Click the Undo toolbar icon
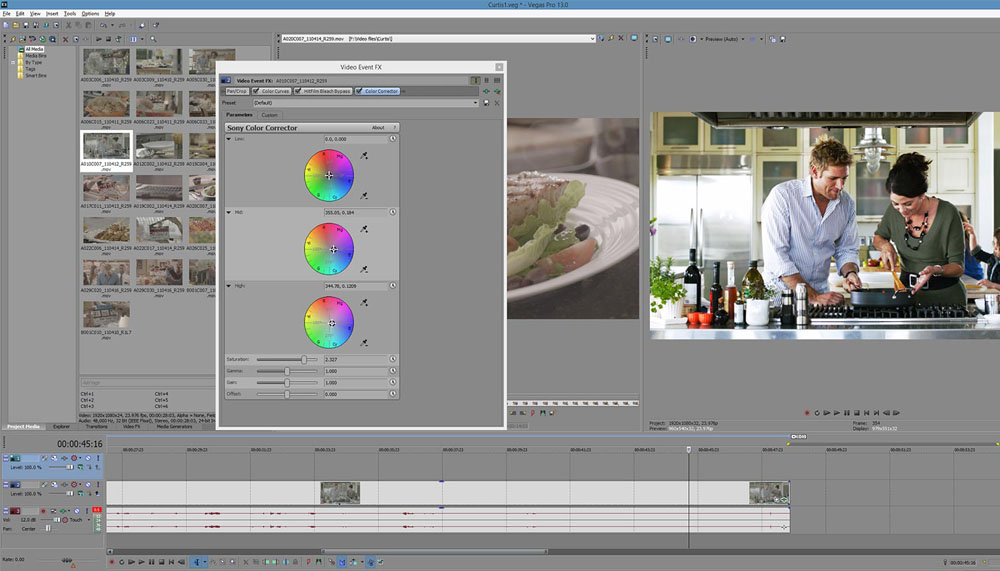 [x=103, y=26]
